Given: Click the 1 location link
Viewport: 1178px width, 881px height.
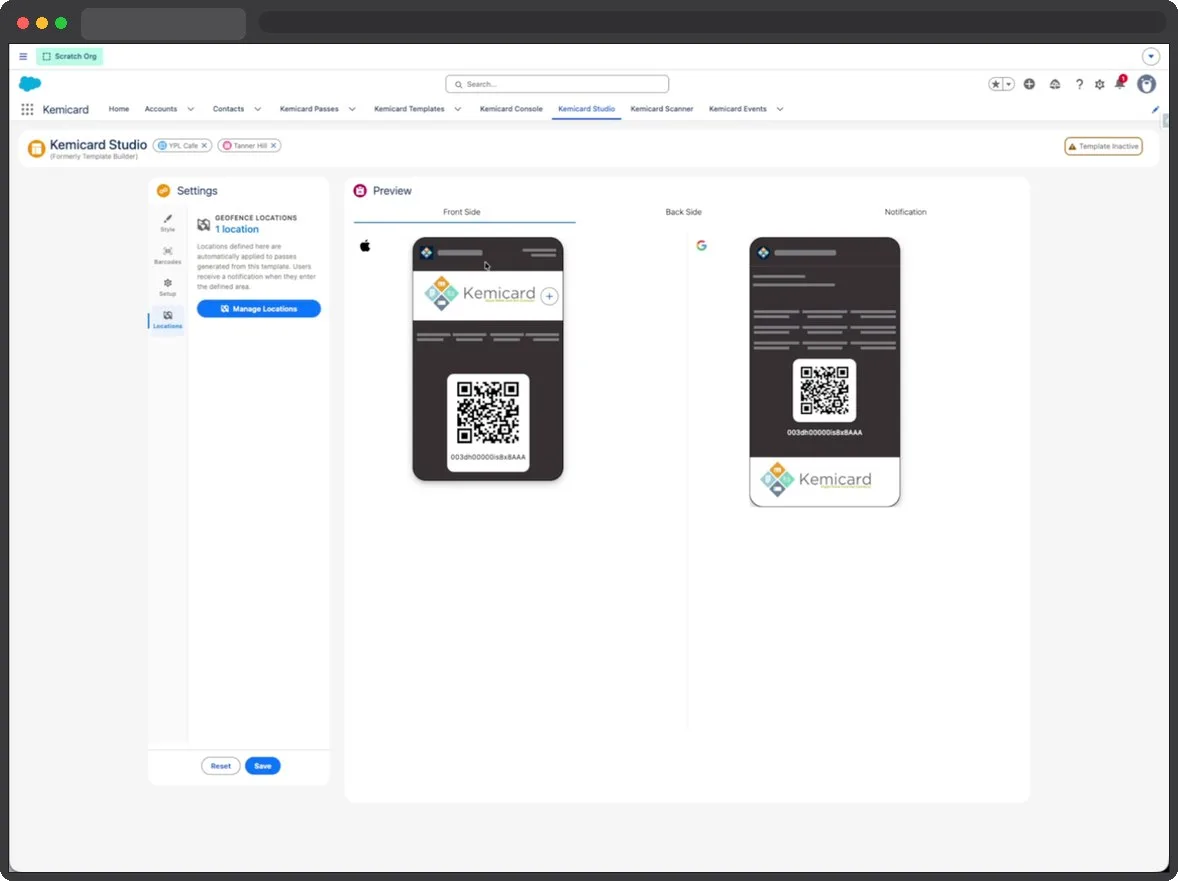Looking at the screenshot, I should tap(237, 230).
